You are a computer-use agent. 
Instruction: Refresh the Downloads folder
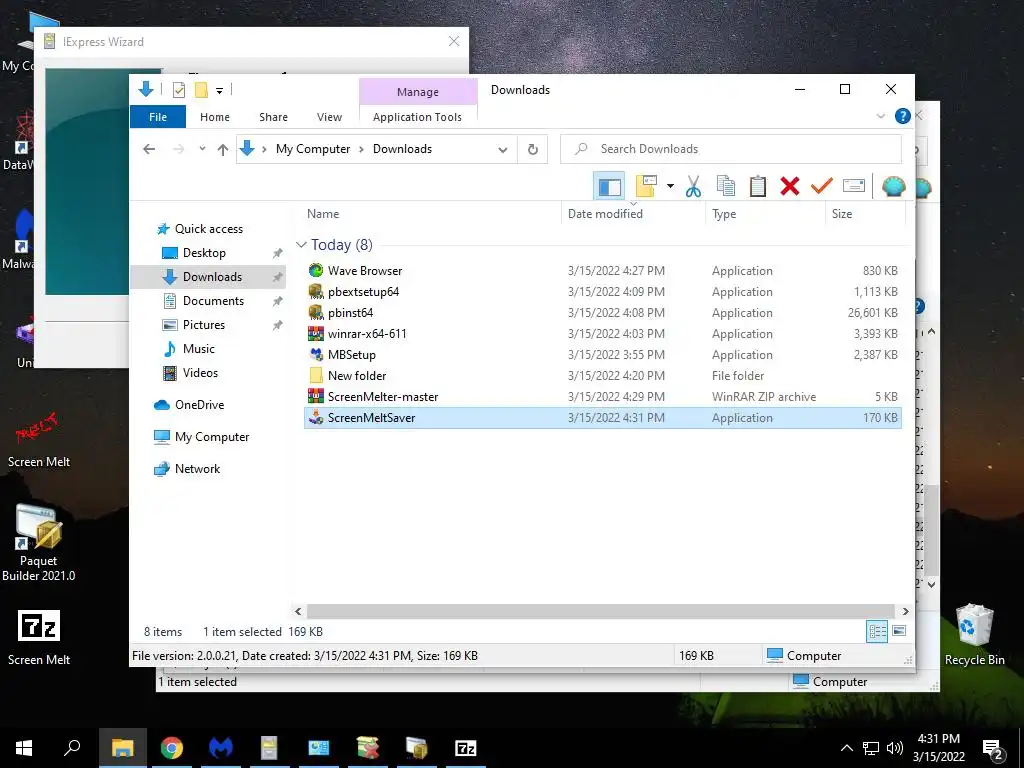click(x=533, y=150)
